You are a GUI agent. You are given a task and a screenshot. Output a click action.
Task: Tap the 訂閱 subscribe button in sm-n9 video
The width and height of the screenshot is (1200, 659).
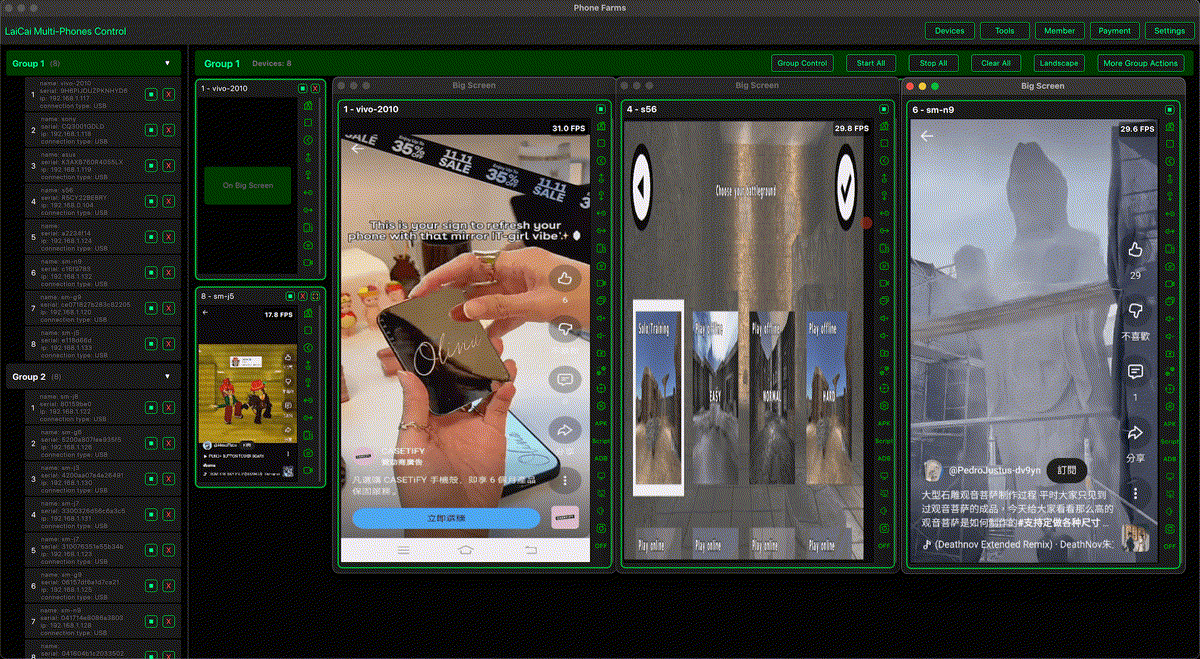click(1067, 470)
